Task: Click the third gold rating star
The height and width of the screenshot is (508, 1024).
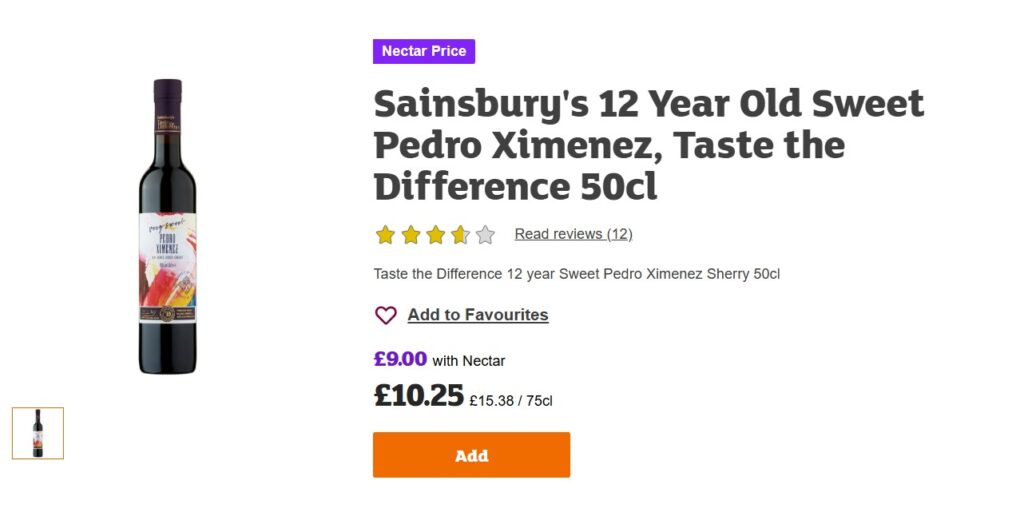Action: (x=435, y=235)
